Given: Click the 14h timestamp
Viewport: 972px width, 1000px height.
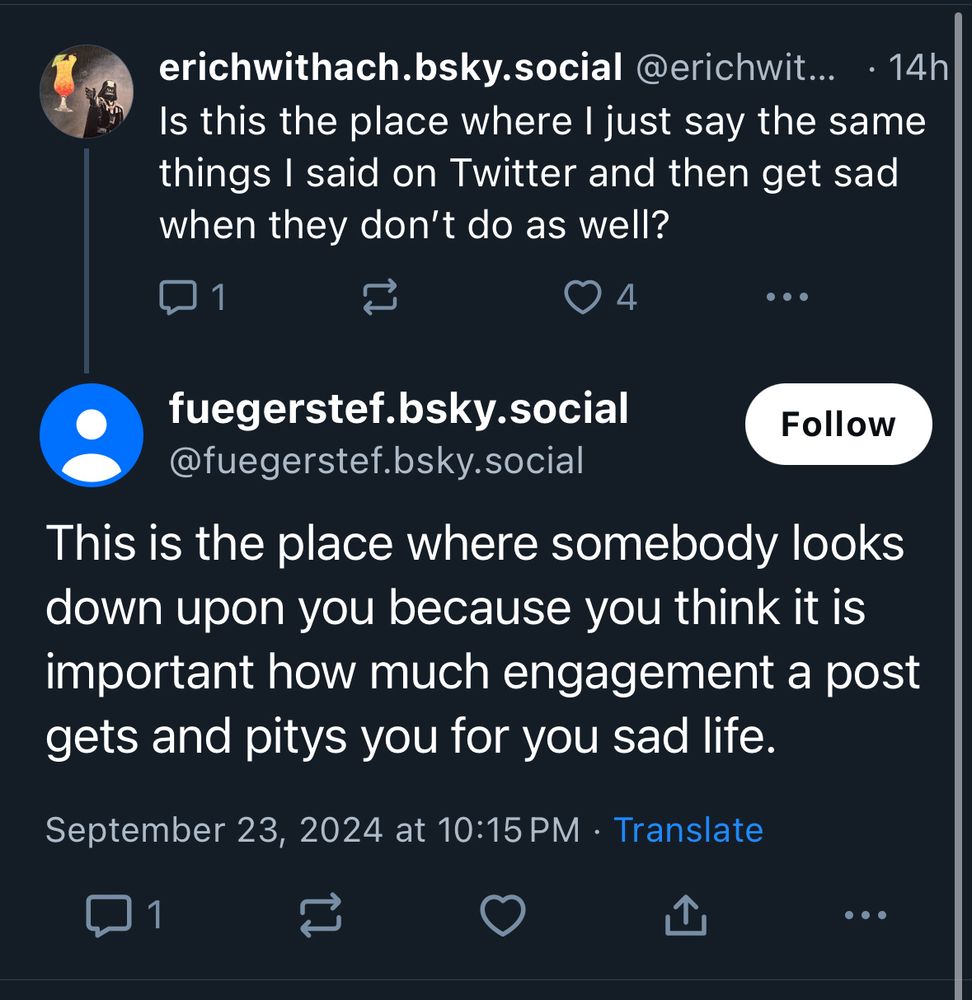Looking at the screenshot, I should 917,68.
